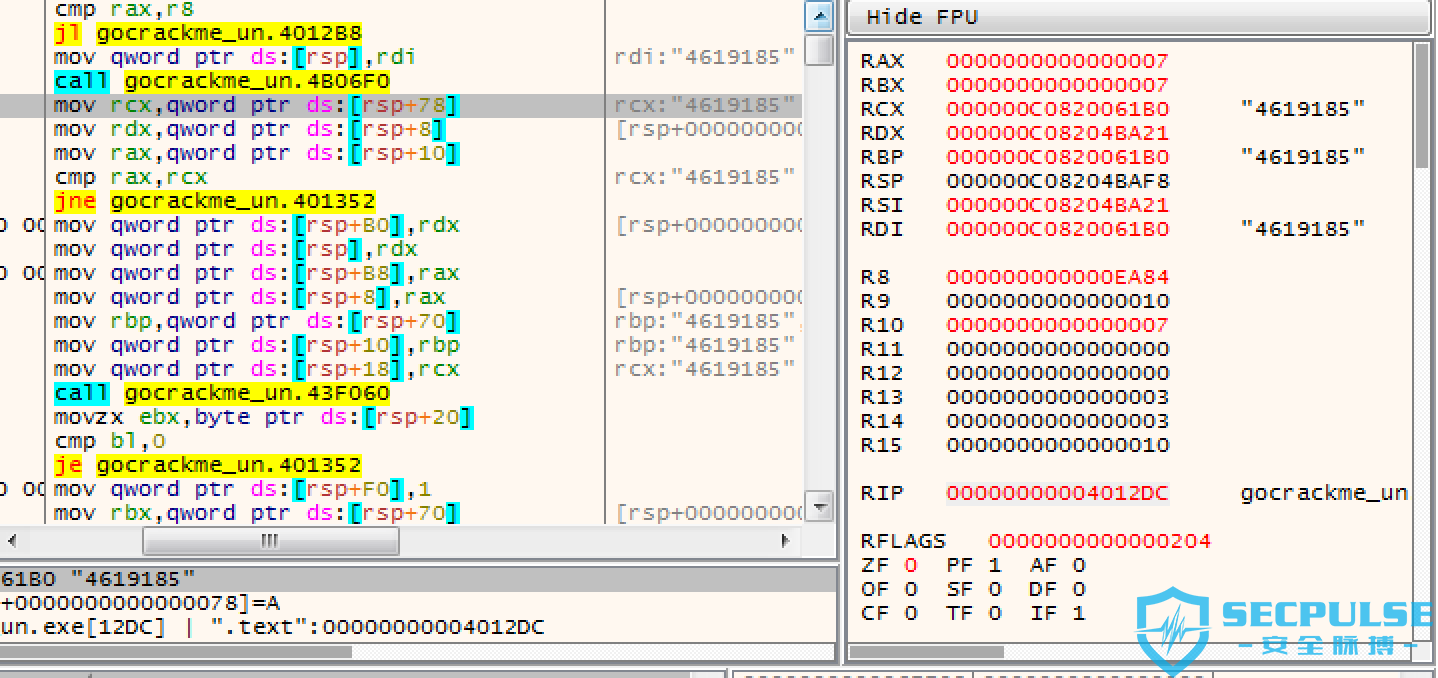Select instruction mov qword ptr ds:[rsp+B0],rdx
This screenshot has height=678, width=1438.
pyautogui.click(x=256, y=225)
